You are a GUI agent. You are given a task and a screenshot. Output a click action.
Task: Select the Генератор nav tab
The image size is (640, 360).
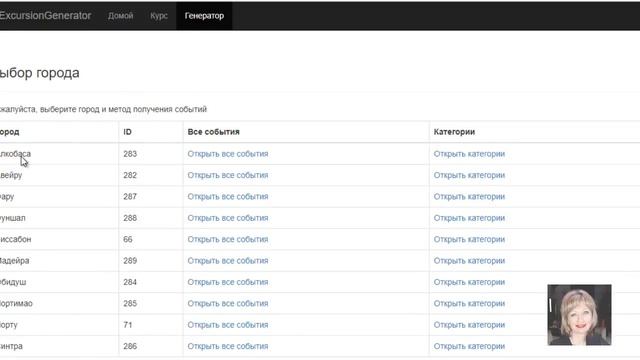click(x=204, y=16)
